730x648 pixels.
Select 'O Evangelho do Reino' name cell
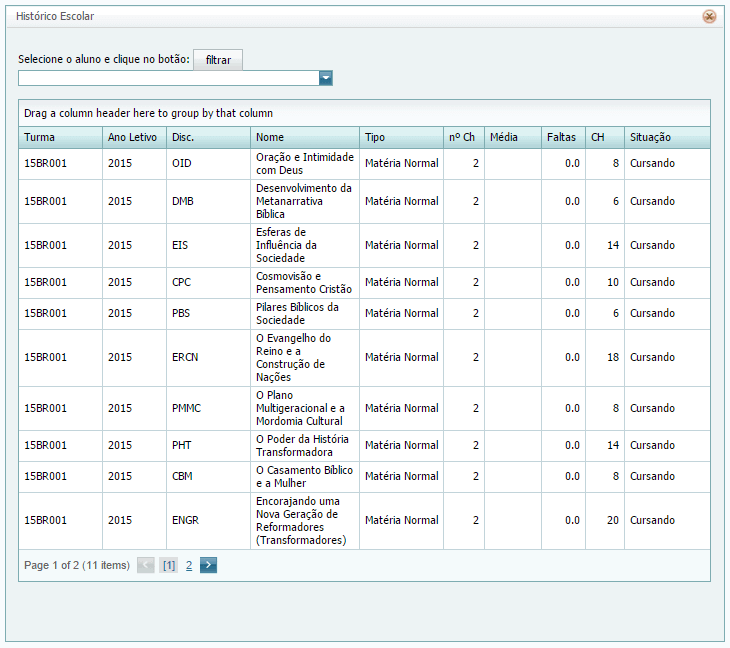305,358
